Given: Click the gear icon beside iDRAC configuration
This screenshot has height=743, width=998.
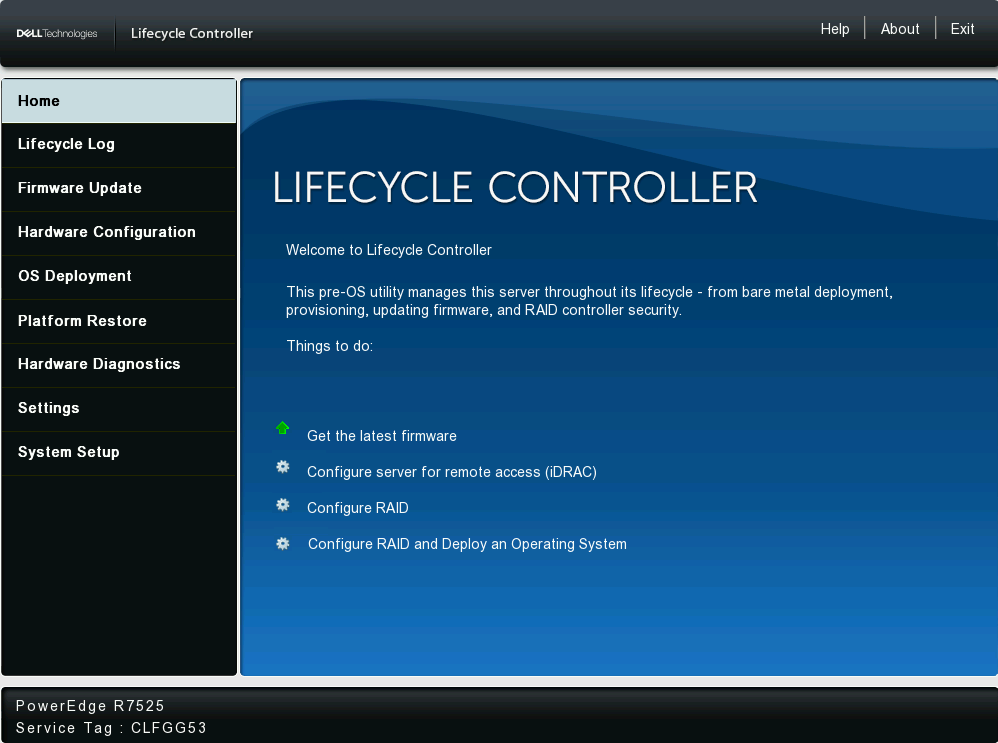Looking at the screenshot, I should pos(282,466).
